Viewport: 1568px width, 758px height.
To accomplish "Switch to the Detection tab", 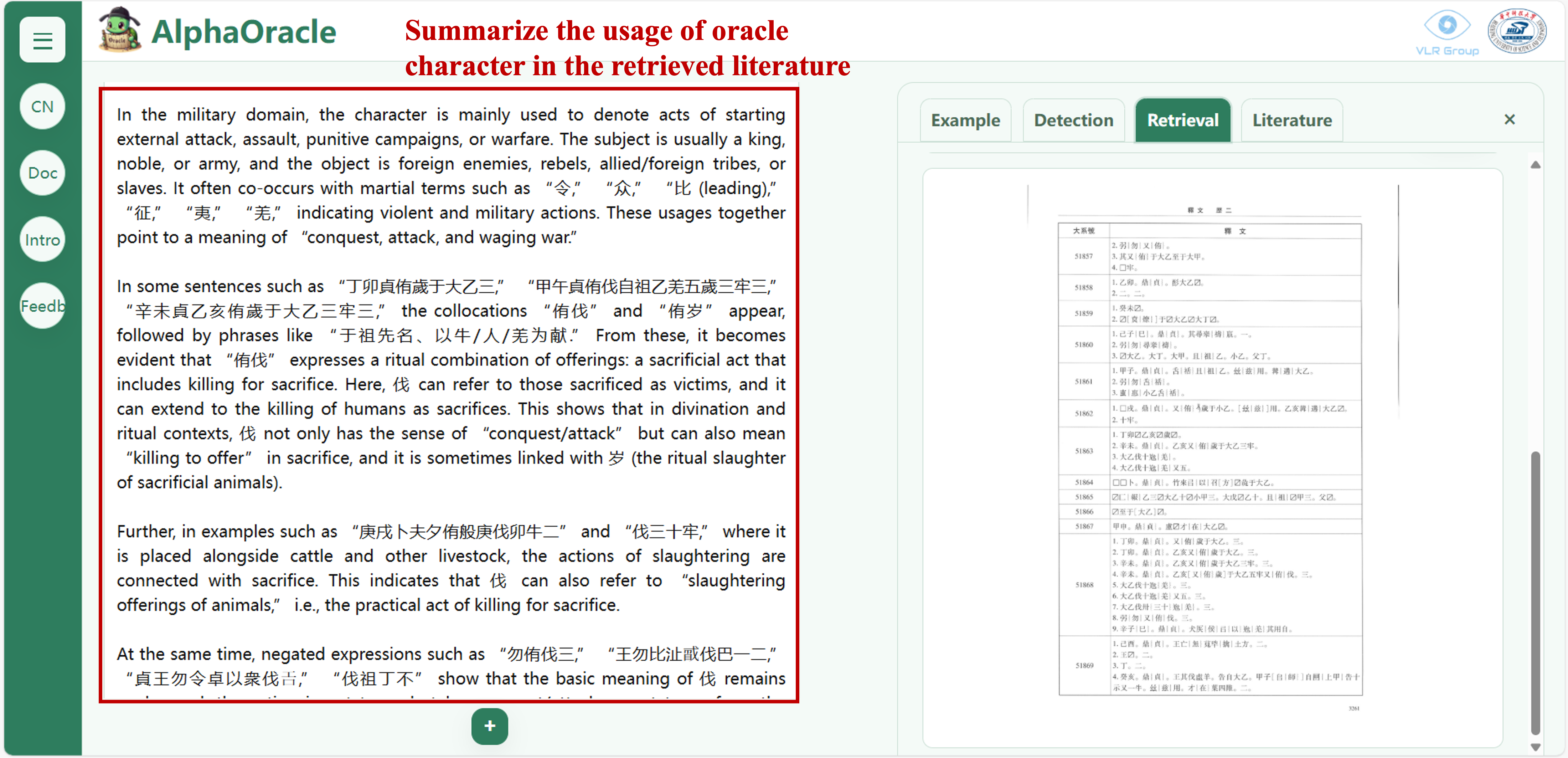I will (1074, 120).
